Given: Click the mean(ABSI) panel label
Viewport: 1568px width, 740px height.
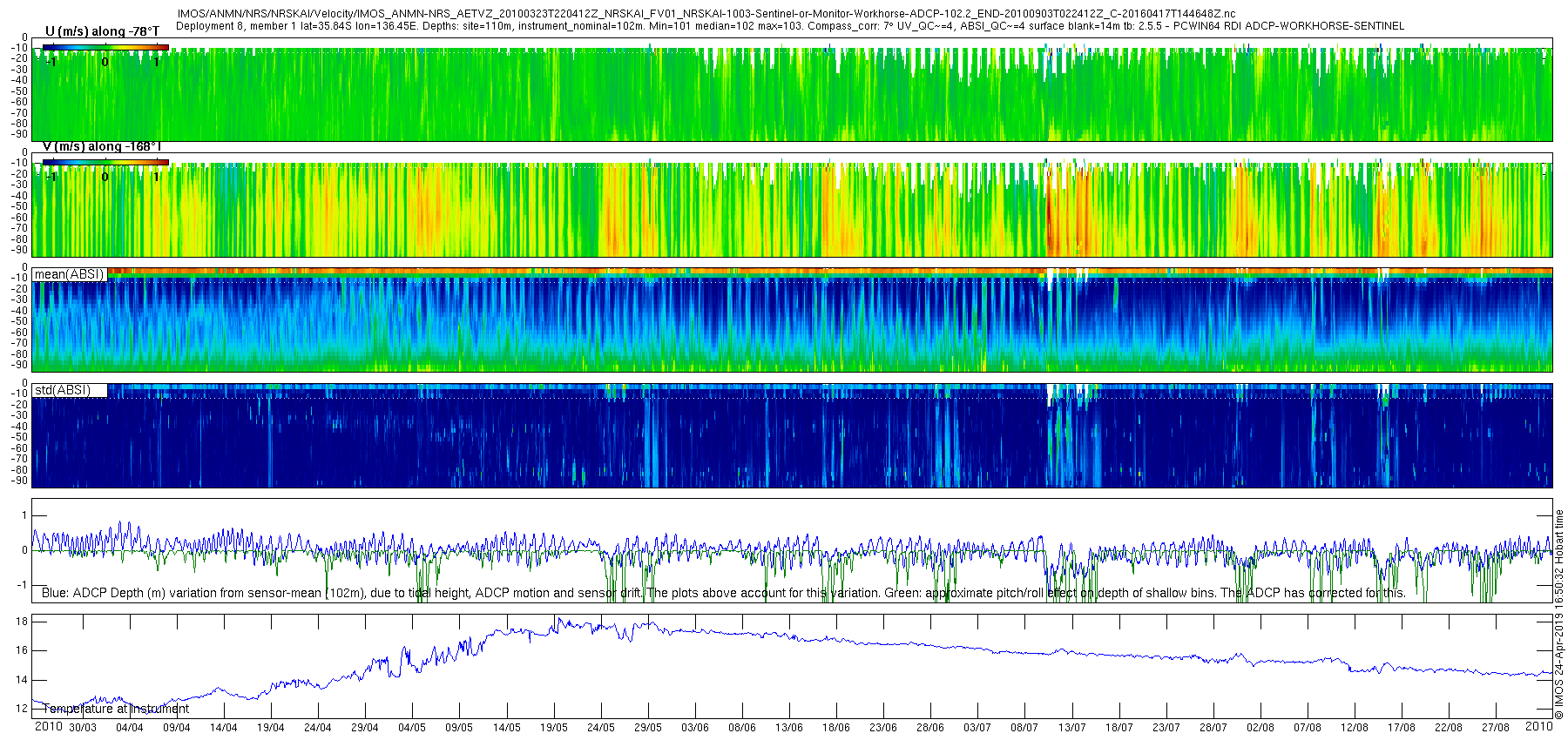Looking at the screenshot, I should pos(69,274).
